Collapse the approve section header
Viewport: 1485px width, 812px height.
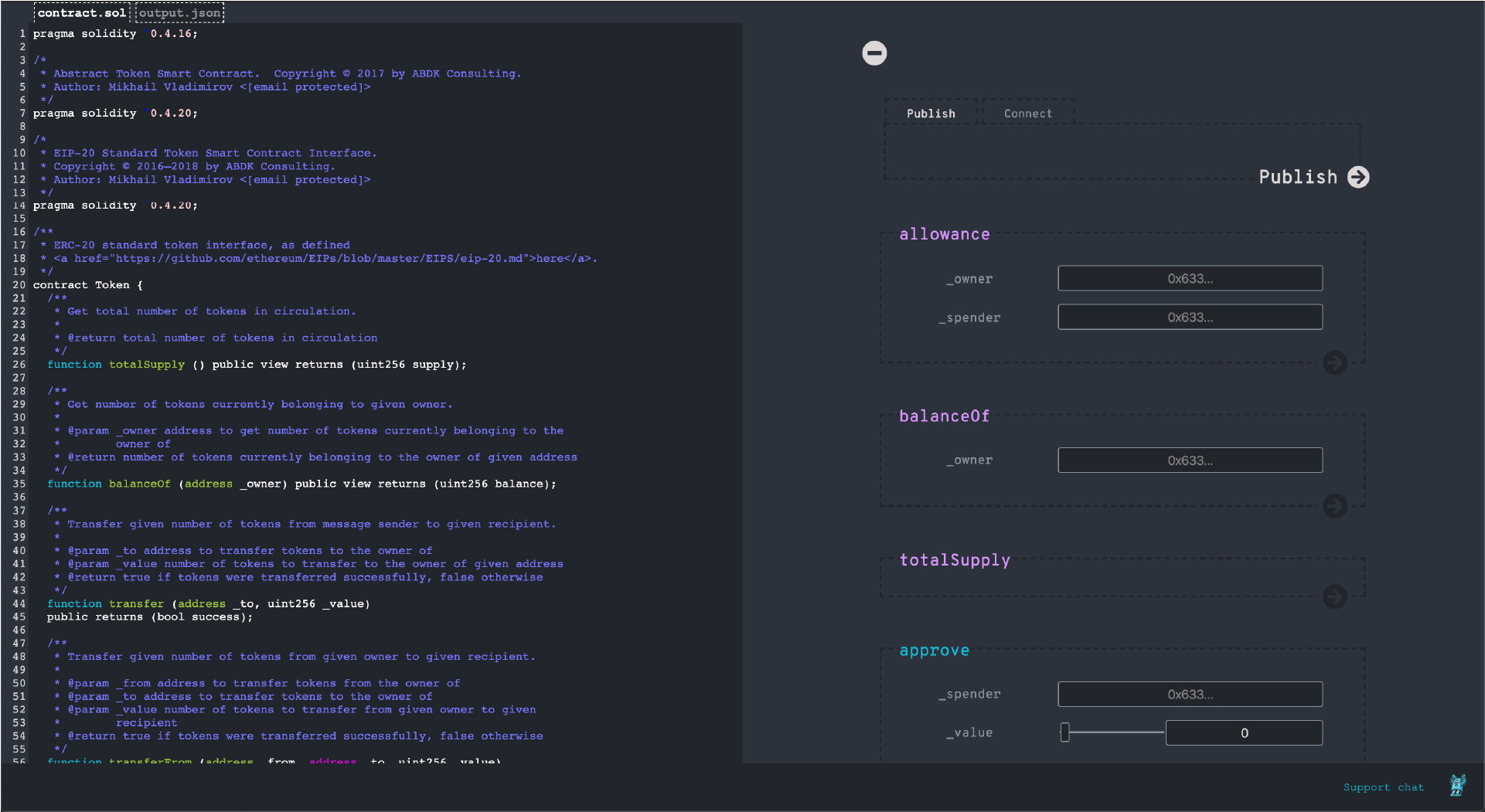pos(935,651)
